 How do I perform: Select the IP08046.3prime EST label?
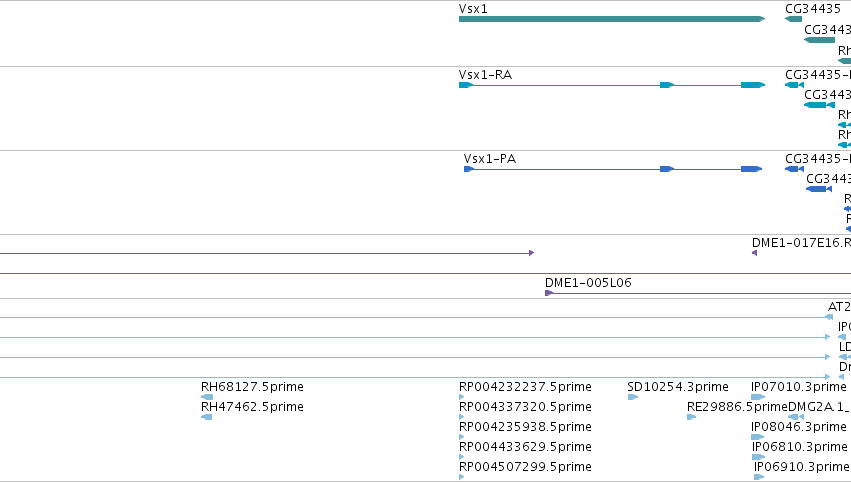799,427
